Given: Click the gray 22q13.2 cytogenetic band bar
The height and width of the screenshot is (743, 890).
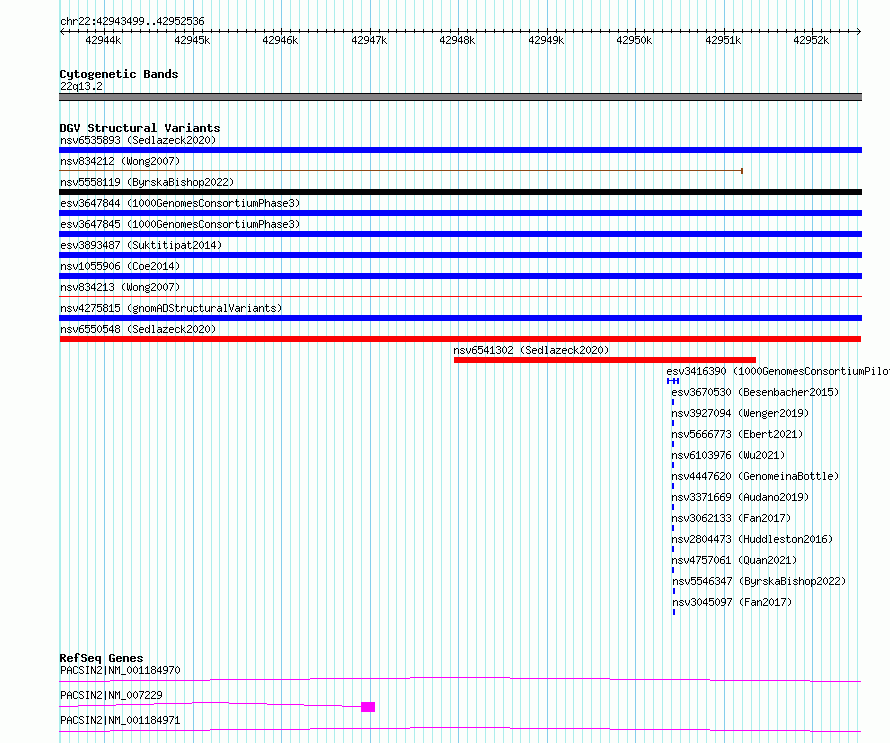Looking at the screenshot, I should pos(460,97).
